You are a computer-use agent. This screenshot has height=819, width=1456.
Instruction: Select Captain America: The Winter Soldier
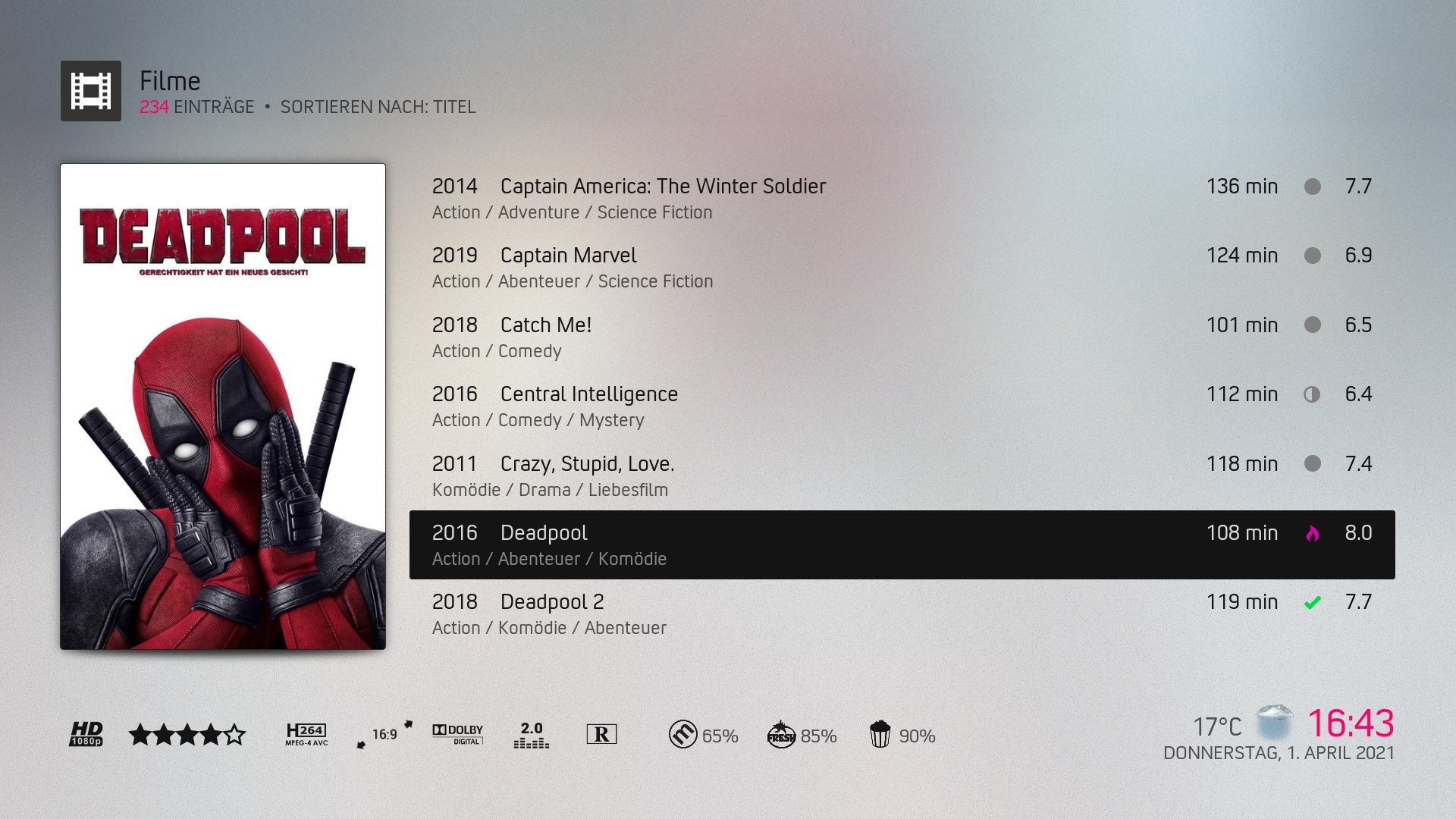[x=902, y=198]
